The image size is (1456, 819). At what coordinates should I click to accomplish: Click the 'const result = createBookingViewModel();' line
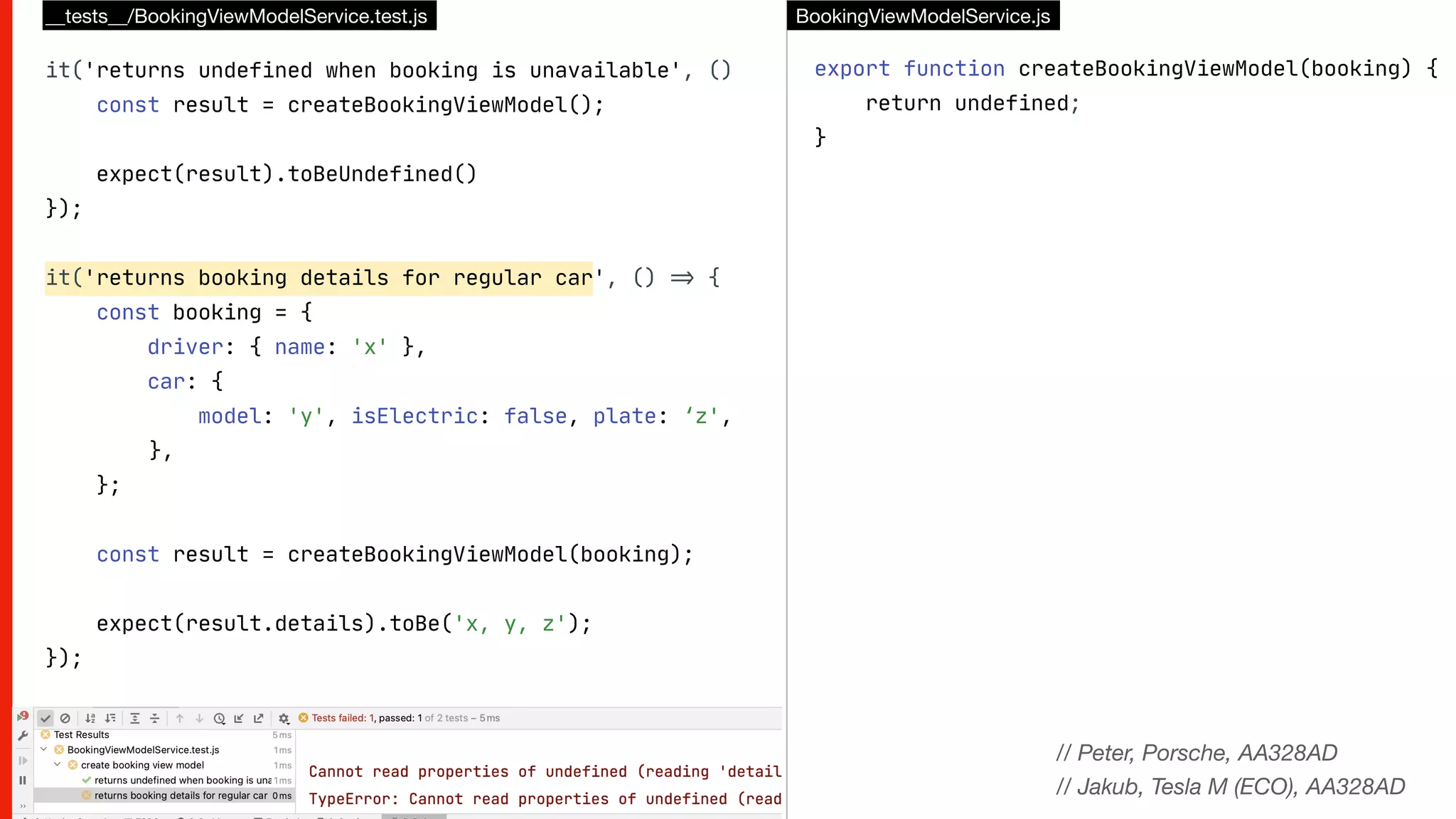coord(350,105)
